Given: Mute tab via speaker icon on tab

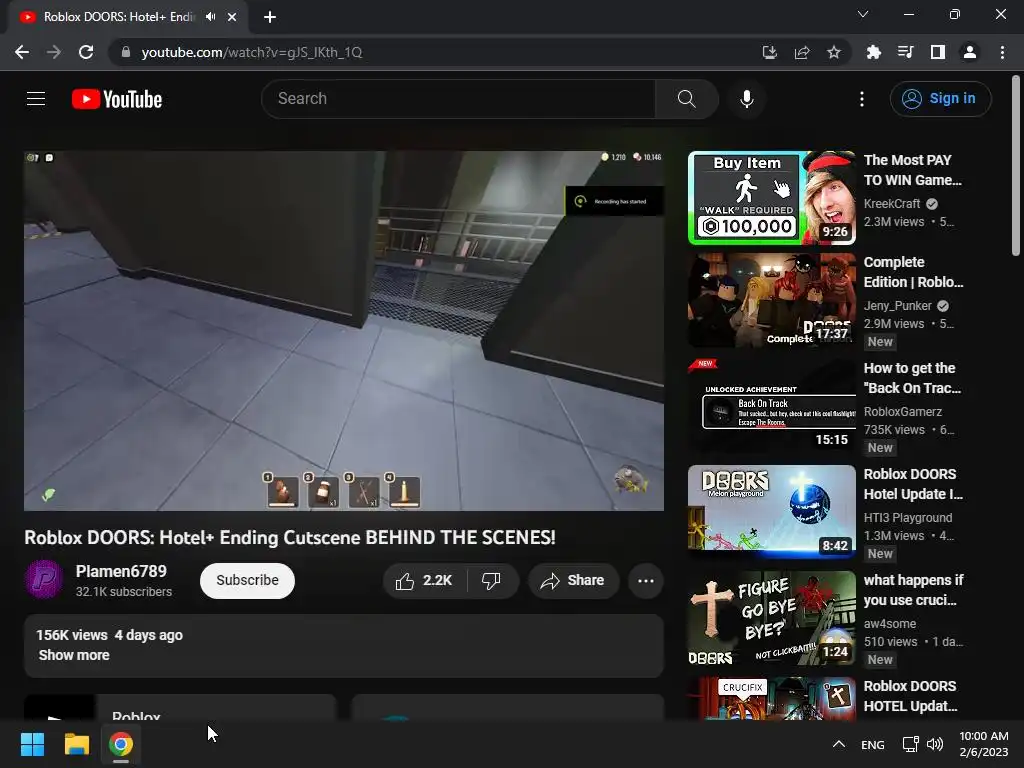Looking at the screenshot, I should 210,17.
